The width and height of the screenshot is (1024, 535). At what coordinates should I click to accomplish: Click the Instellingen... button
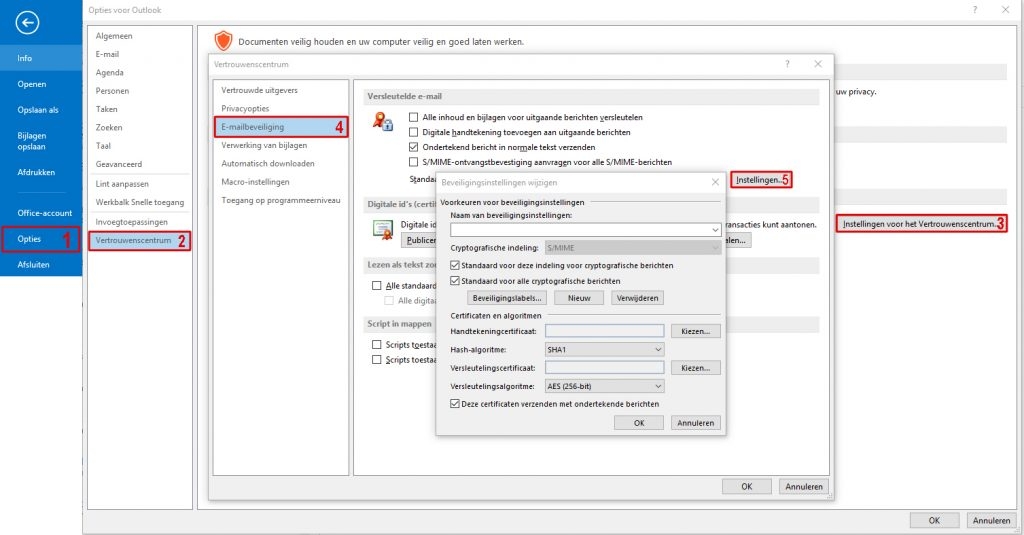pyautogui.click(x=758, y=180)
